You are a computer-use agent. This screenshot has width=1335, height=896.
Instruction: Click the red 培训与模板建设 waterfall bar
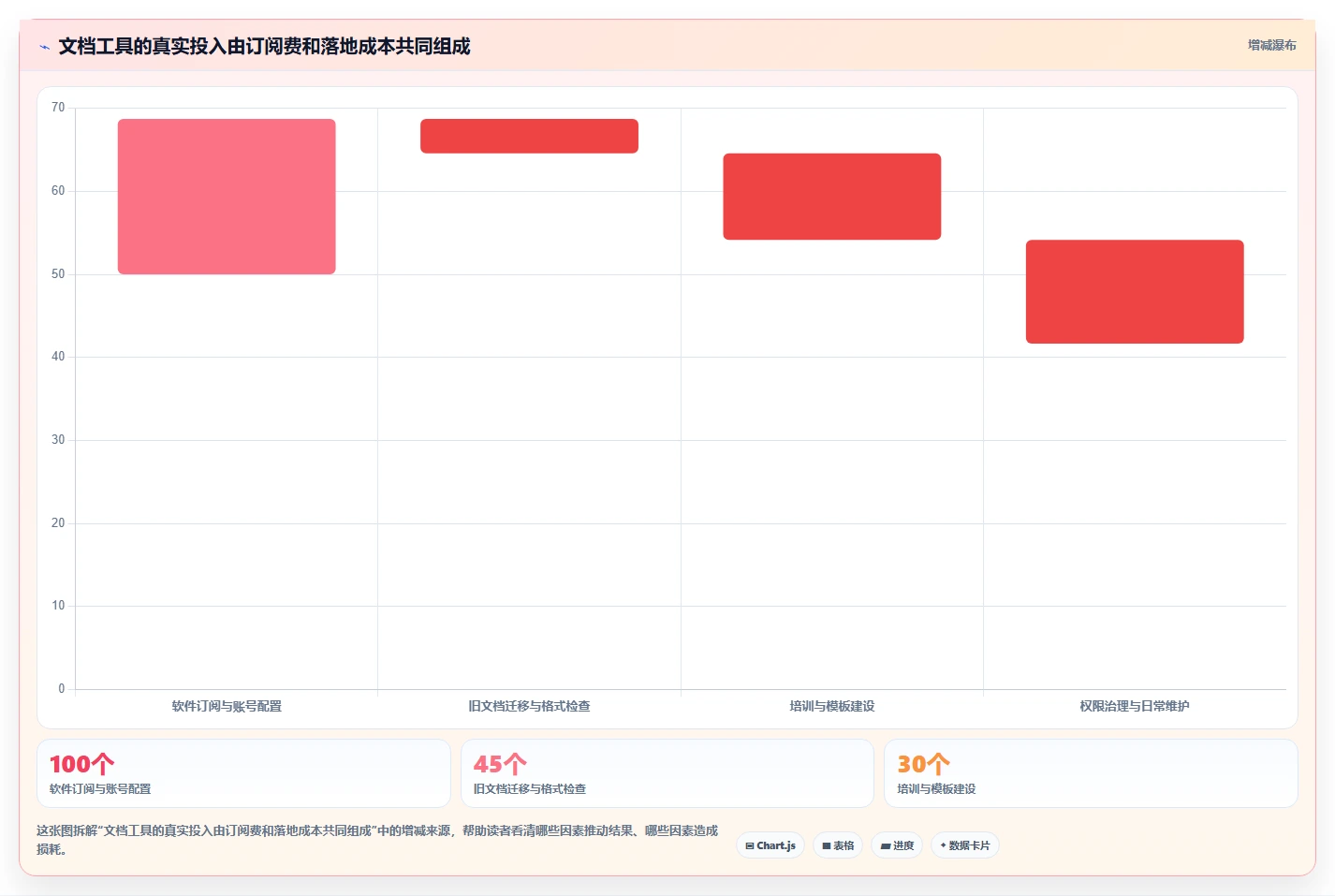pyautogui.click(x=832, y=197)
